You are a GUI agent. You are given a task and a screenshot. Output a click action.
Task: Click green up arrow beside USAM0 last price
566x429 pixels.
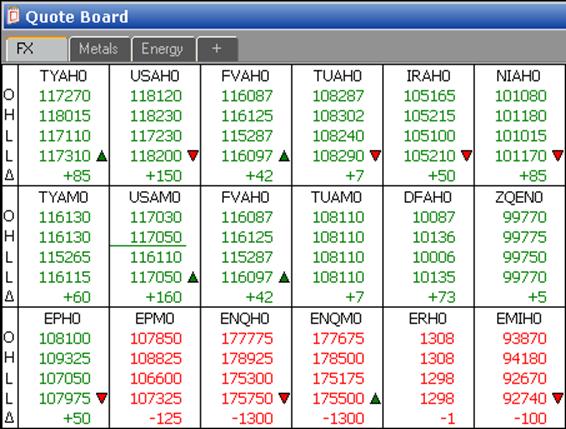pos(193,277)
